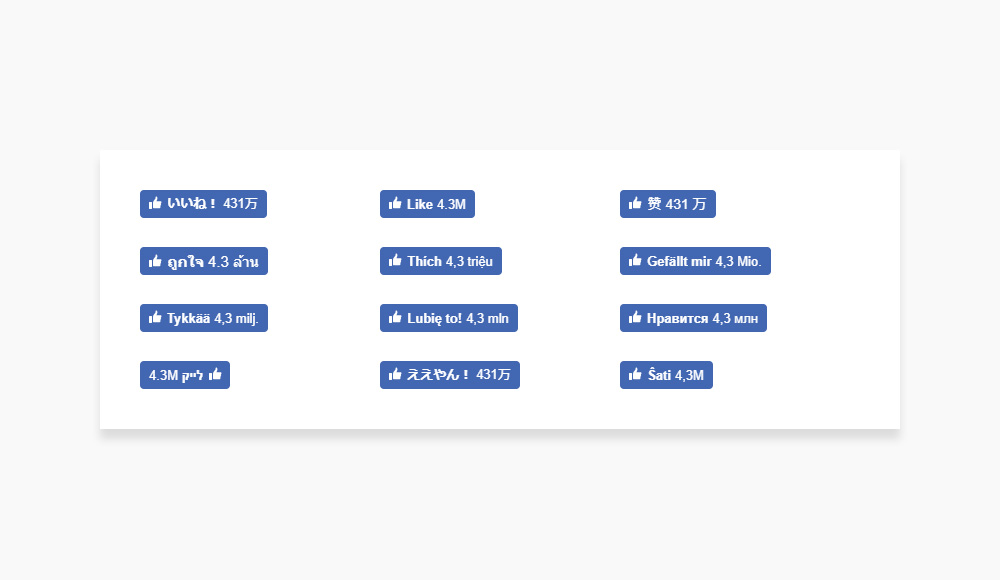1000x580 pixels.
Task: Click the thumbs-up icon beside Like 4.3M
Action: click(395, 204)
